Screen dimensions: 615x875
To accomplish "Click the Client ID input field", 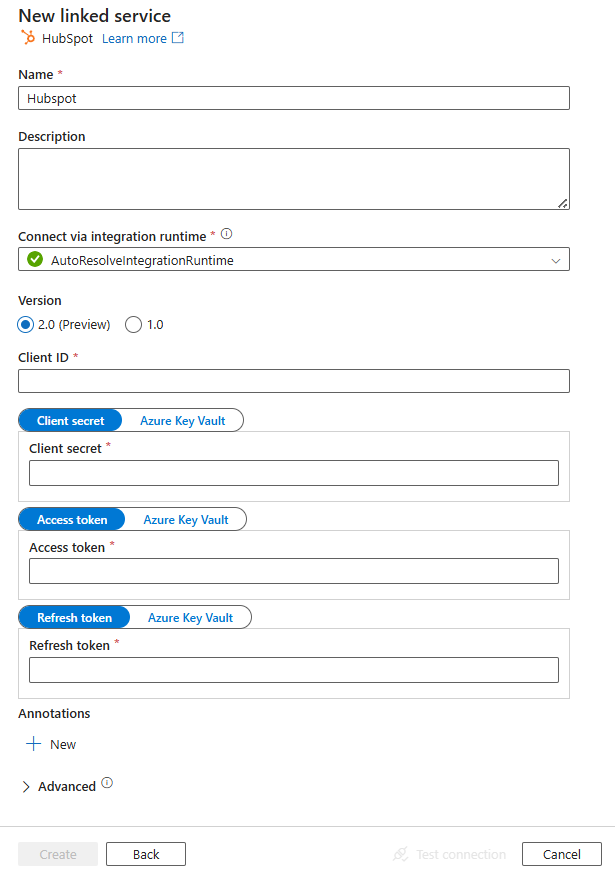I will pyautogui.click(x=294, y=381).
